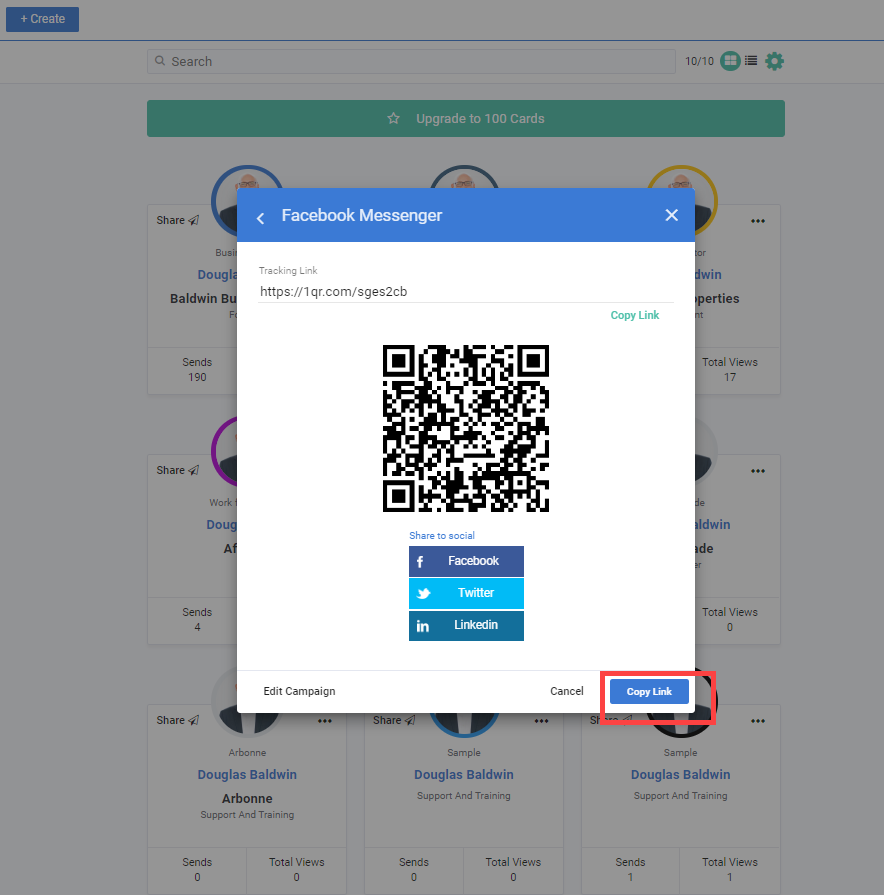
Task: Open more options on Arbonne card
Action: point(325,721)
